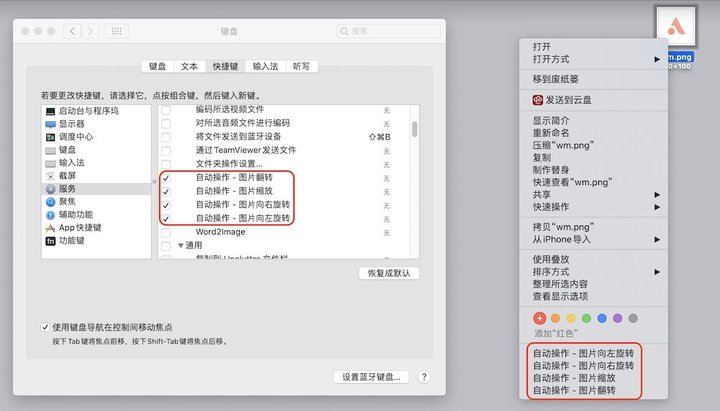Toggle 使用键盘导航在控制间移动焦点 checkbox
The image size is (720, 411).
tap(45, 327)
